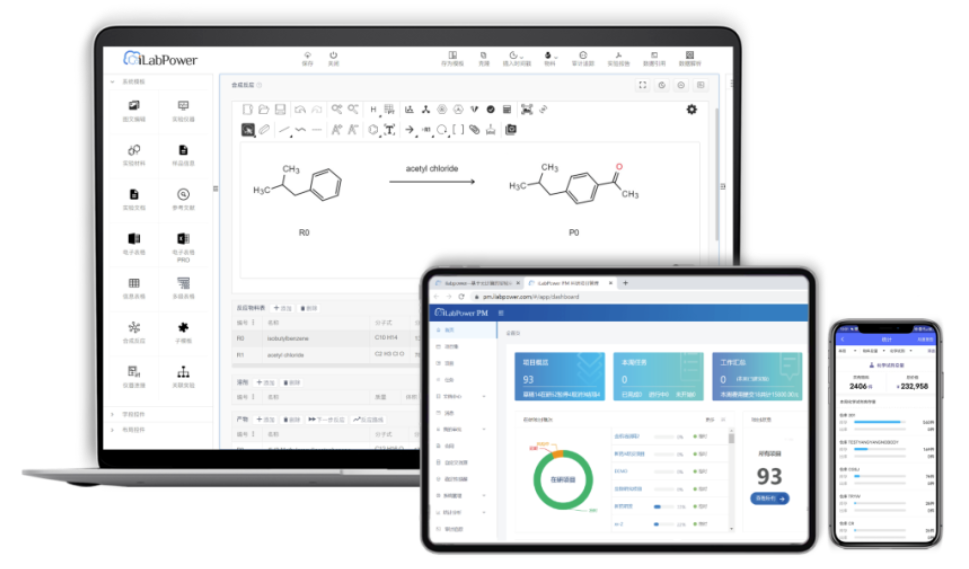
Task: Click the info table icon in the sidebar
Action: [x=134, y=285]
